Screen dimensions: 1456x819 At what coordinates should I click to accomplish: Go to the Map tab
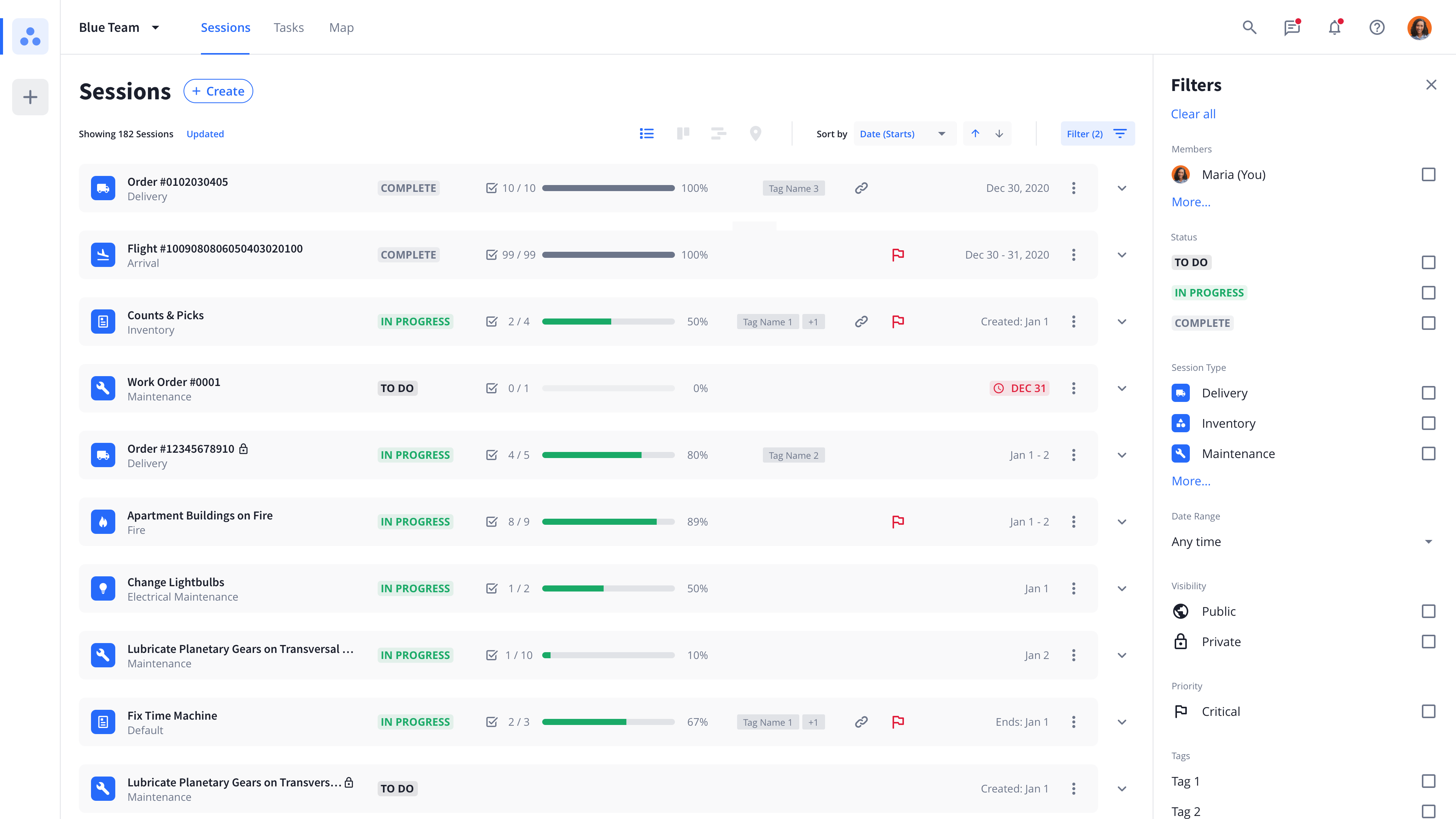(x=341, y=27)
